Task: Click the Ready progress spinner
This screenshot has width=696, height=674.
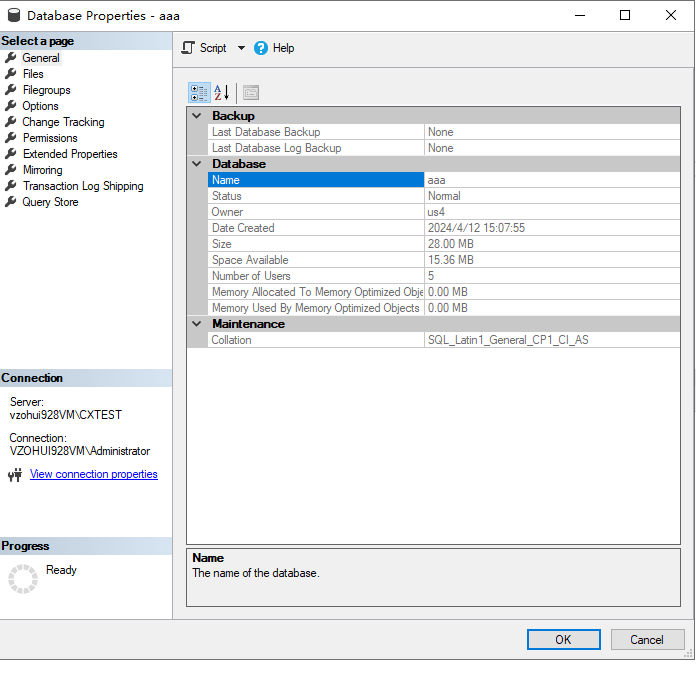Action: click(23, 579)
